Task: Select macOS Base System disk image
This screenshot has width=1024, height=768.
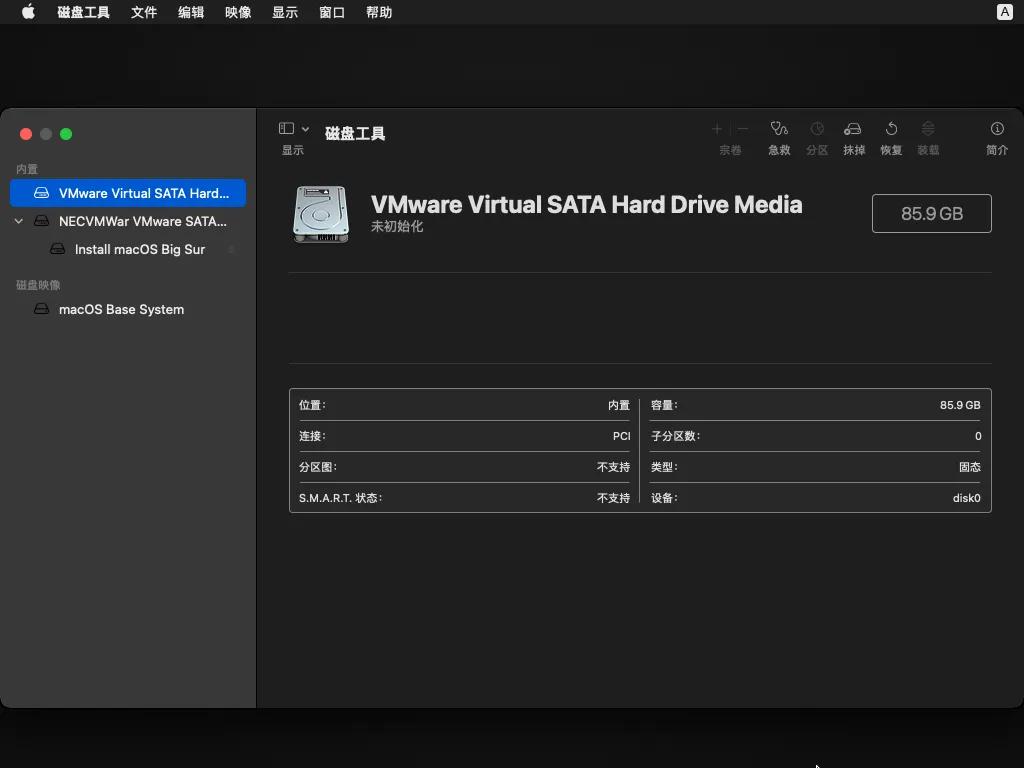Action: 121,309
